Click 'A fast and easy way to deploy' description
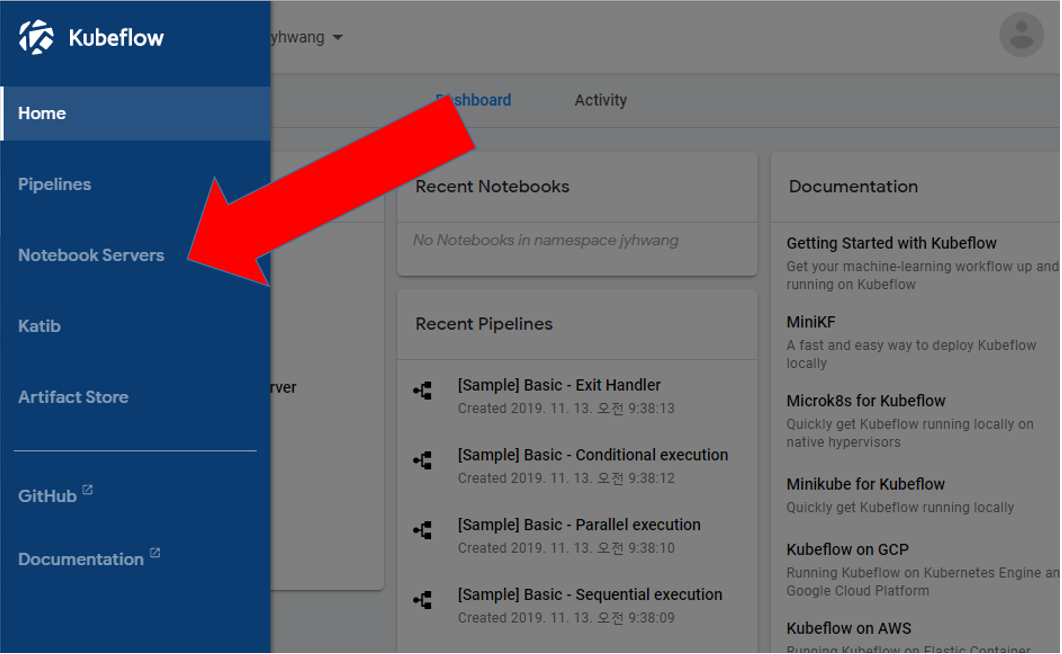The width and height of the screenshot is (1062, 654). coord(911,354)
